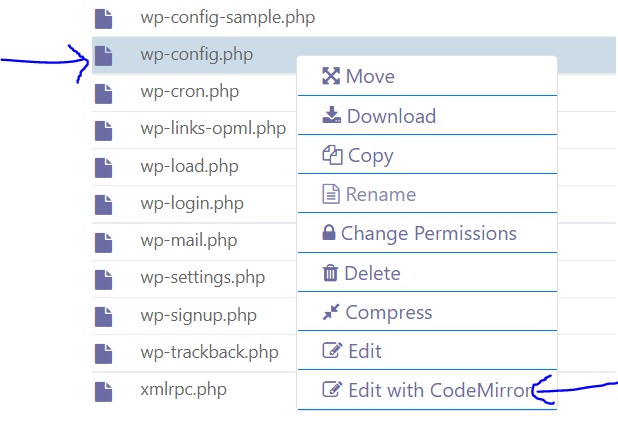618x427 pixels.
Task: Click file icon beside wp-settings.php
Action: [x=104, y=280]
